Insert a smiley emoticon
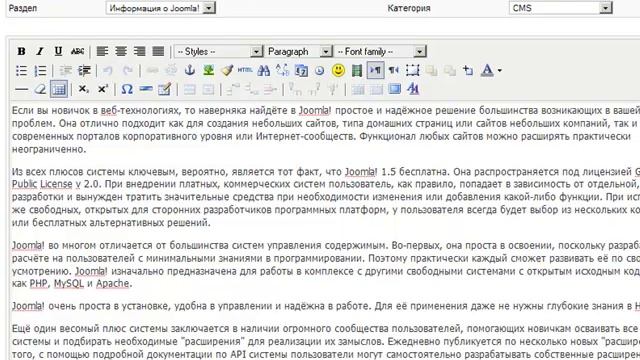Screen dimensions: 640x360 (x=338, y=71)
